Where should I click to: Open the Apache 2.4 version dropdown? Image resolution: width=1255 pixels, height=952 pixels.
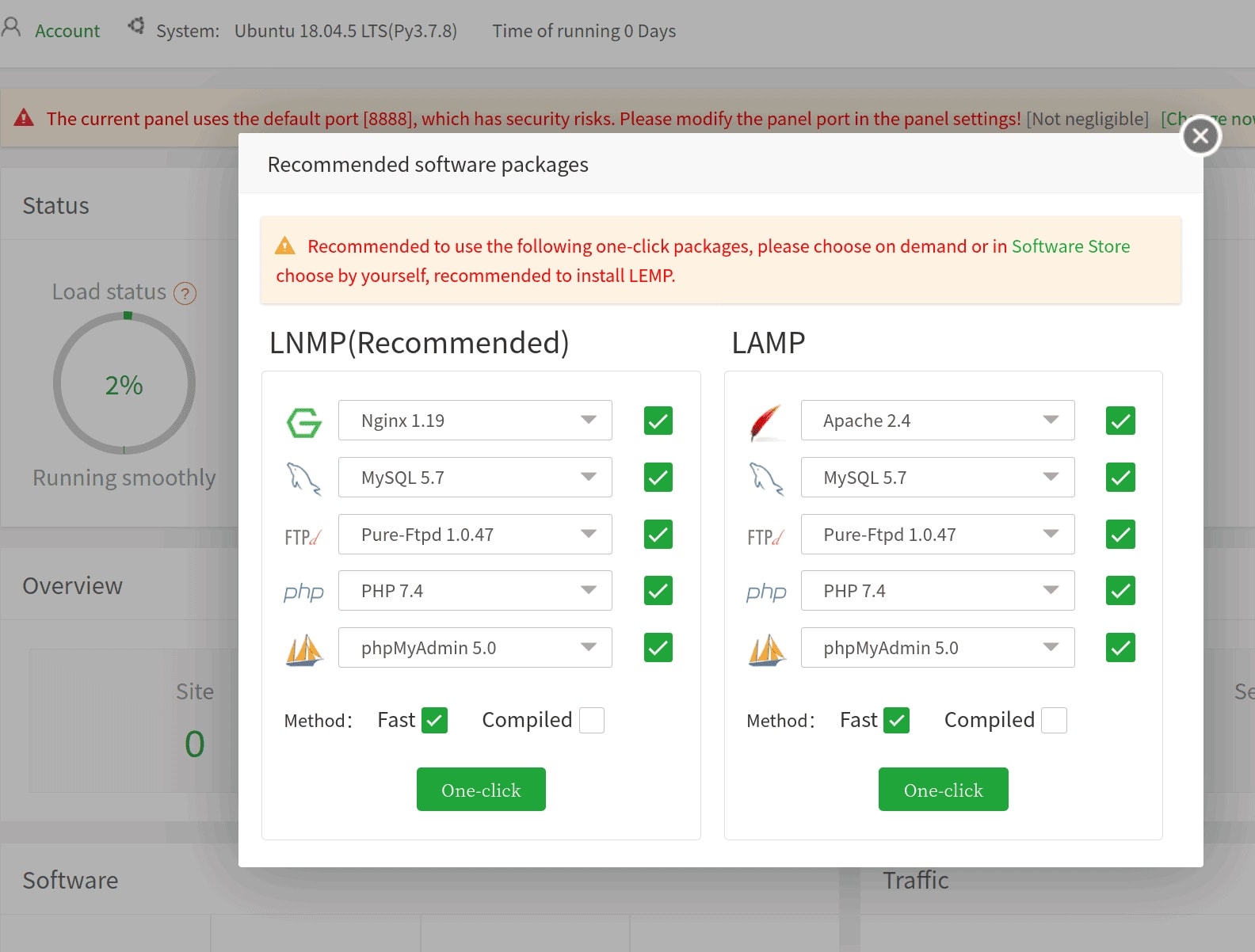937,421
